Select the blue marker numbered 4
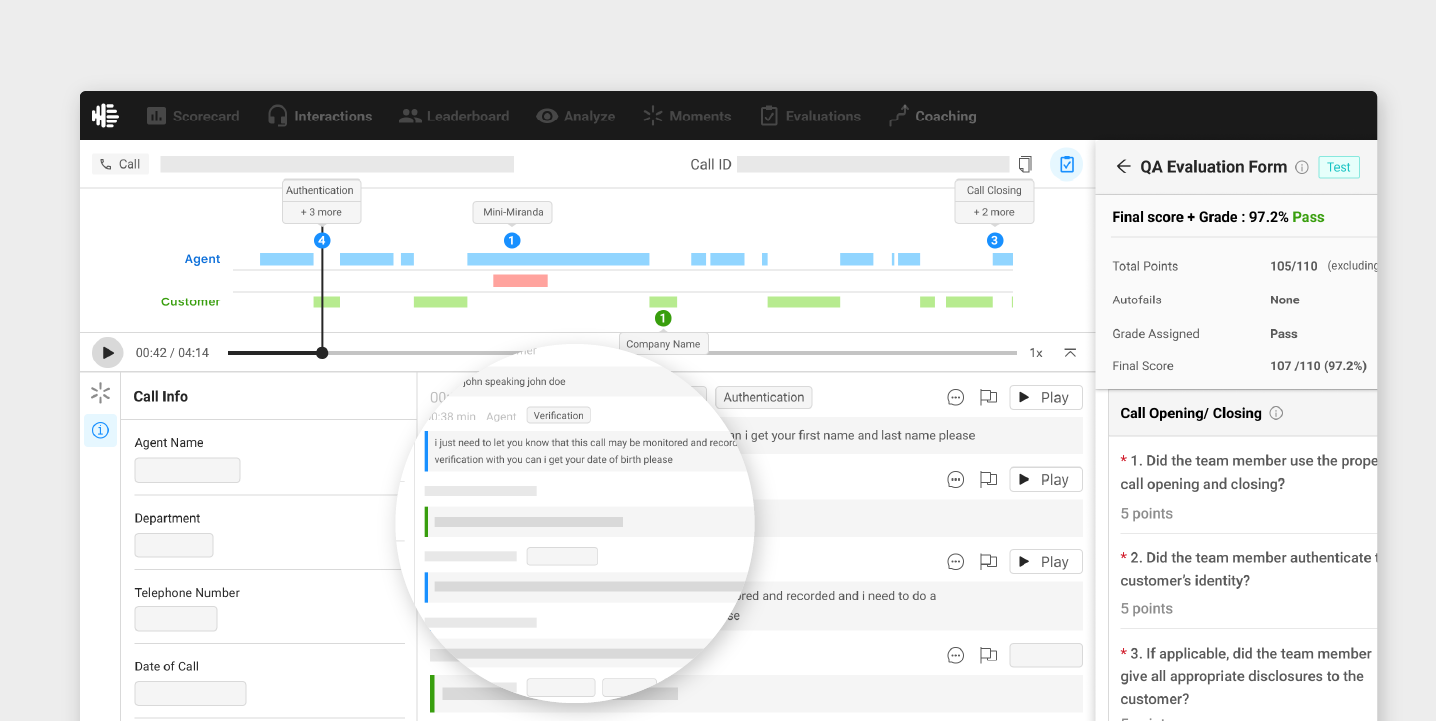The height and width of the screenshot is (721, 1436). click(322, 241)
